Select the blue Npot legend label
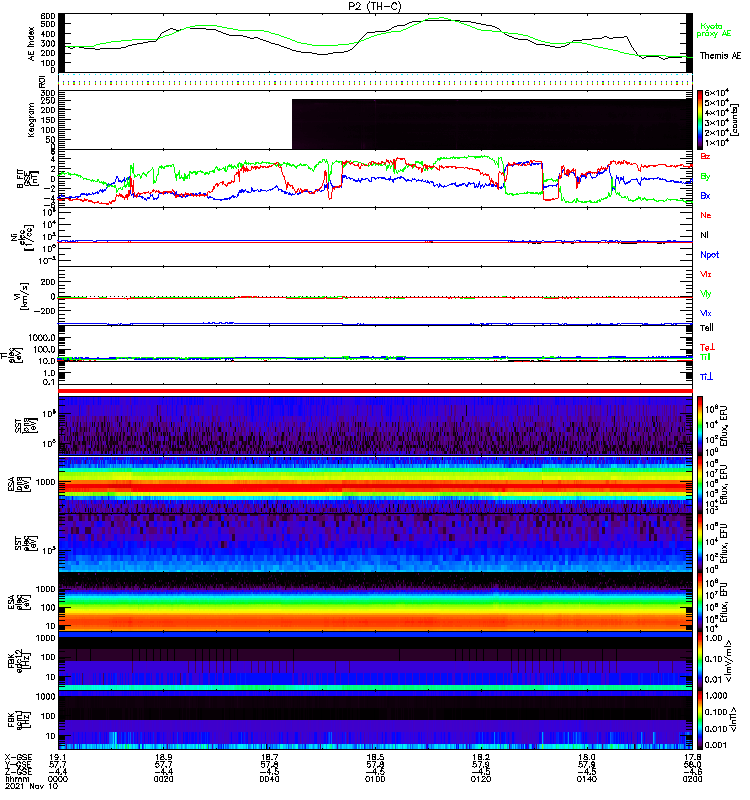 [x=709, y=255]
